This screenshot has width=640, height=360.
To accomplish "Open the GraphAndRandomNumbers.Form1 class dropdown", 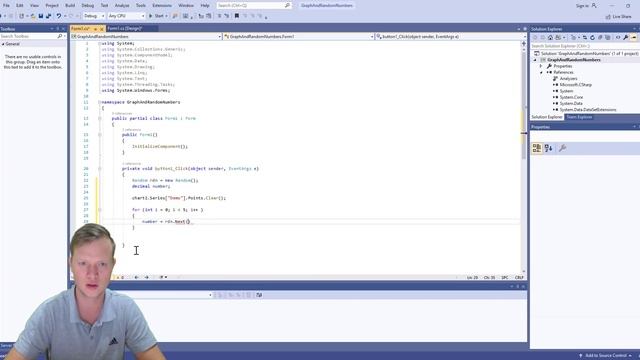I will [298, 37].
